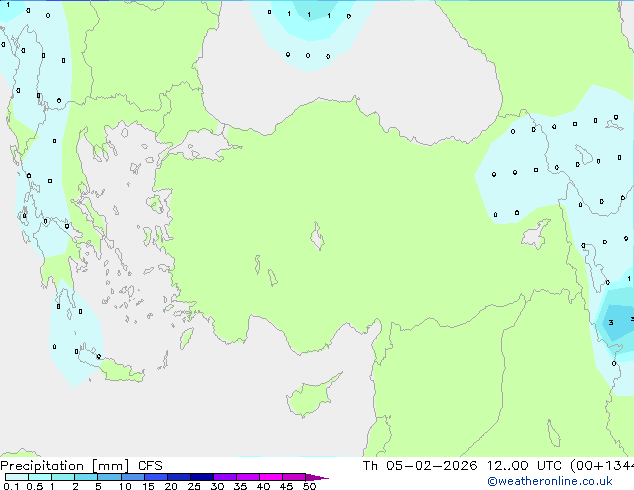Click the legend tick label '25'

tap(194, 486)
